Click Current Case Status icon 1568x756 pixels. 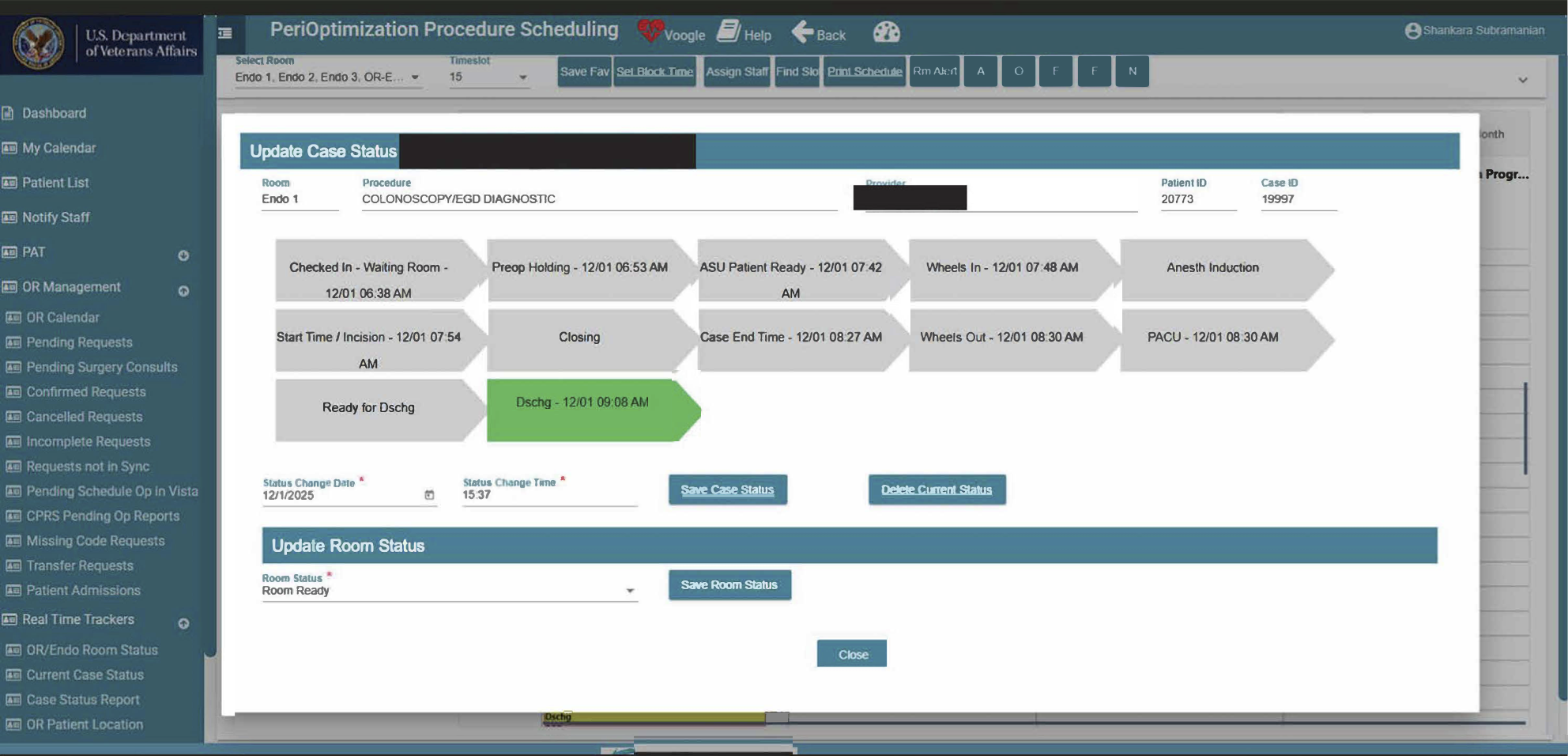[x=13, y=675]
